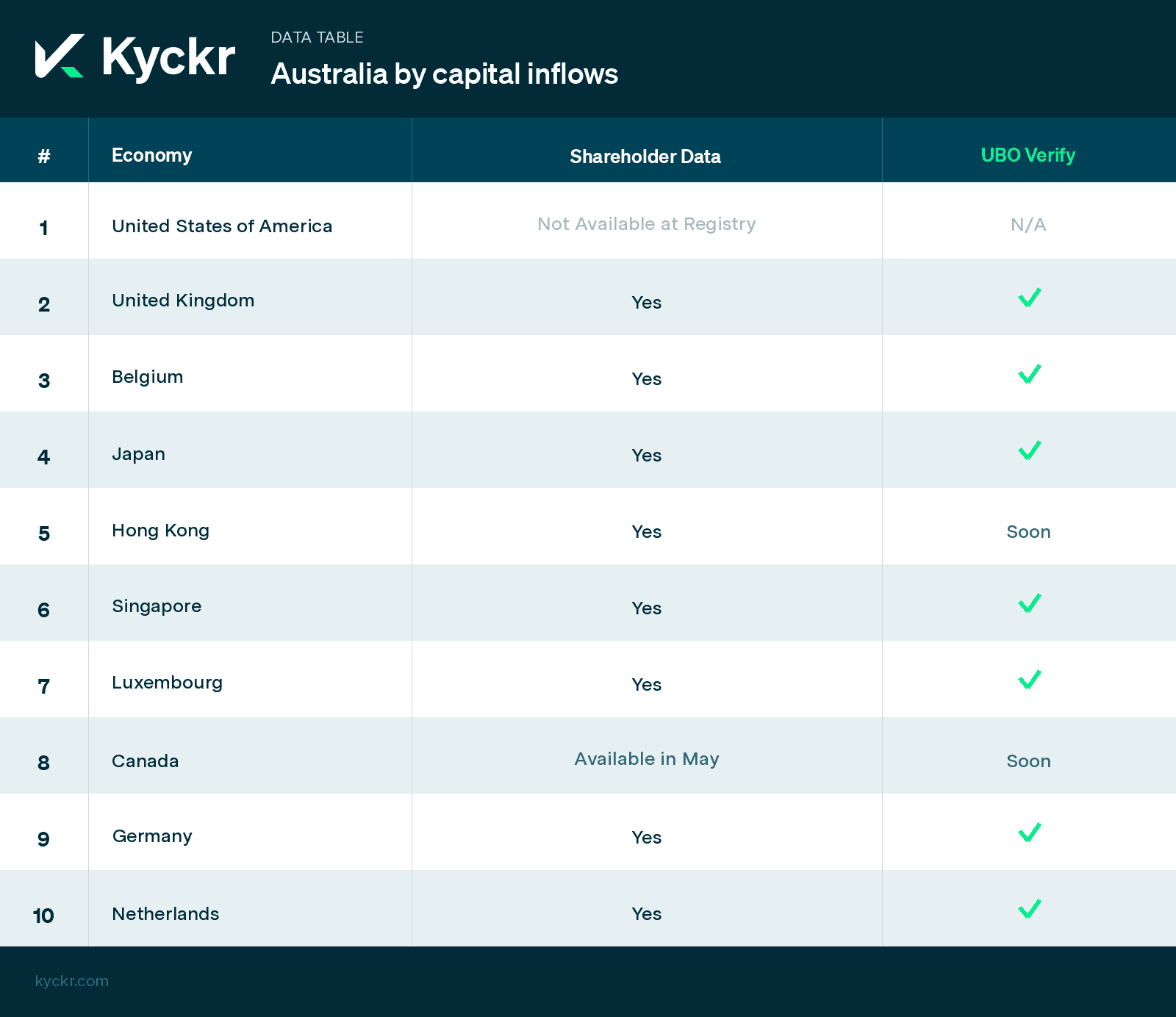Image resolution: width=1176 pixels, height=1017 pixels.
Task: Click the Kyckr logo mark icon
Action: (60, 56)
